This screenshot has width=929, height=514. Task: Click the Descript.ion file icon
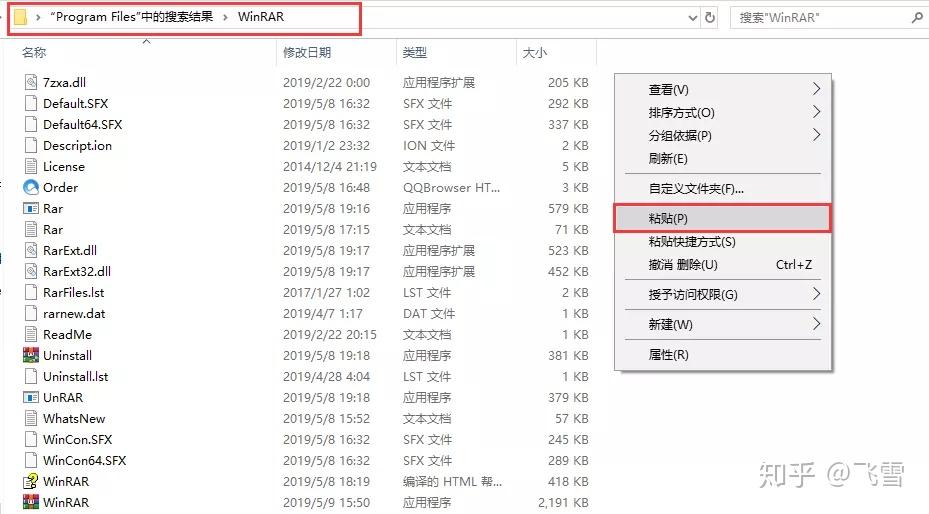31,145
